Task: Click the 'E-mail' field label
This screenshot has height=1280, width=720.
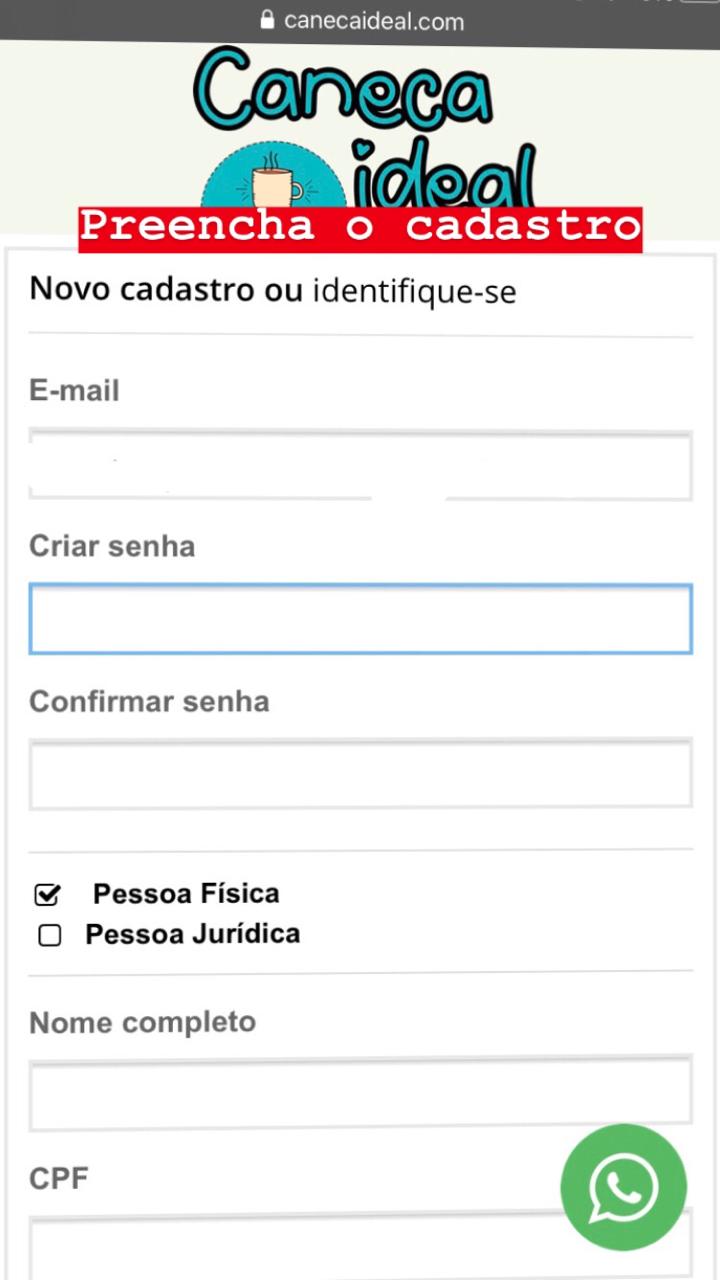Action: (x=74, y=390)
